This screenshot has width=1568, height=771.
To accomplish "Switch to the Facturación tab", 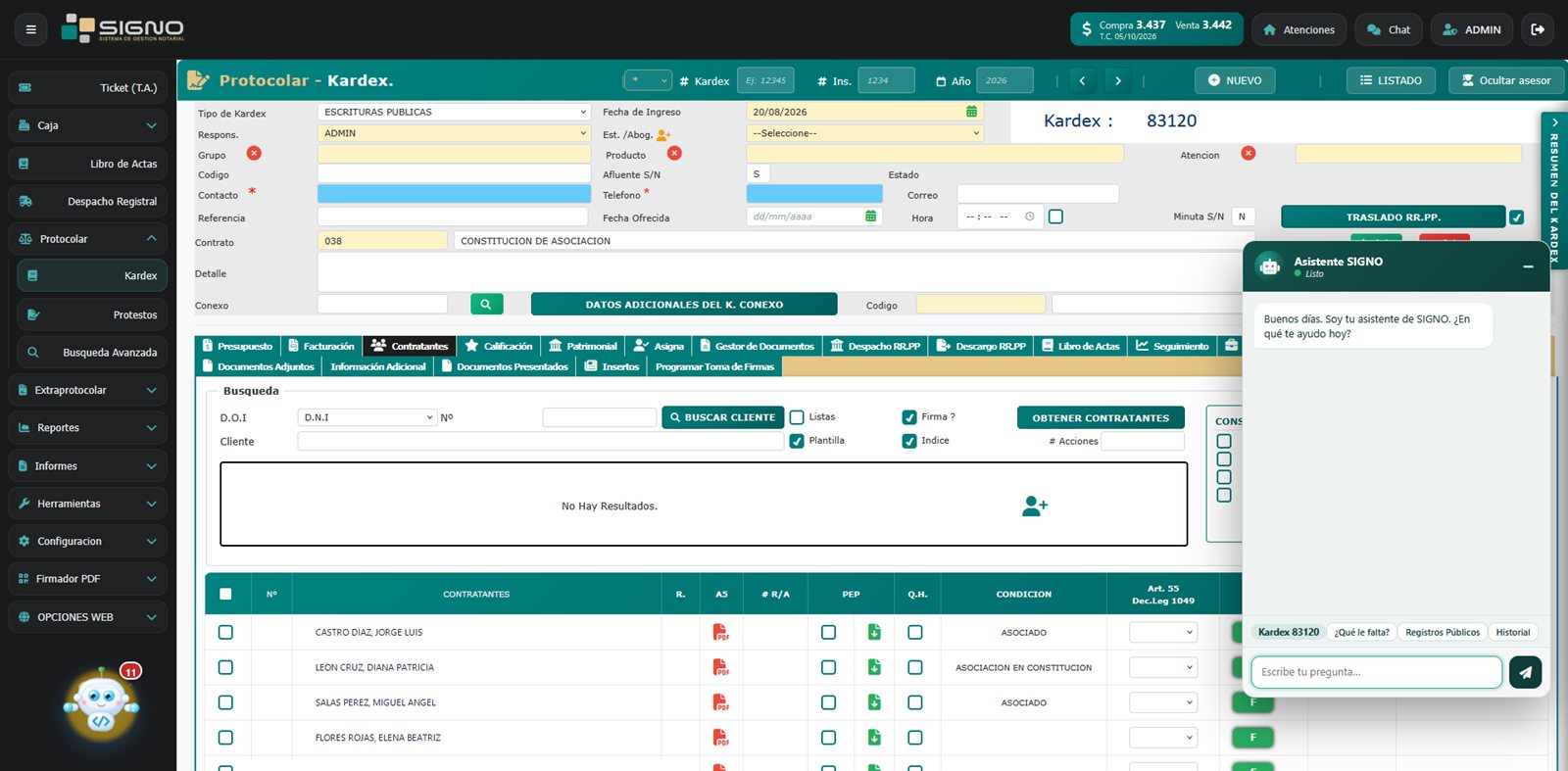I will pyautogui.click(x=321, y=346).
